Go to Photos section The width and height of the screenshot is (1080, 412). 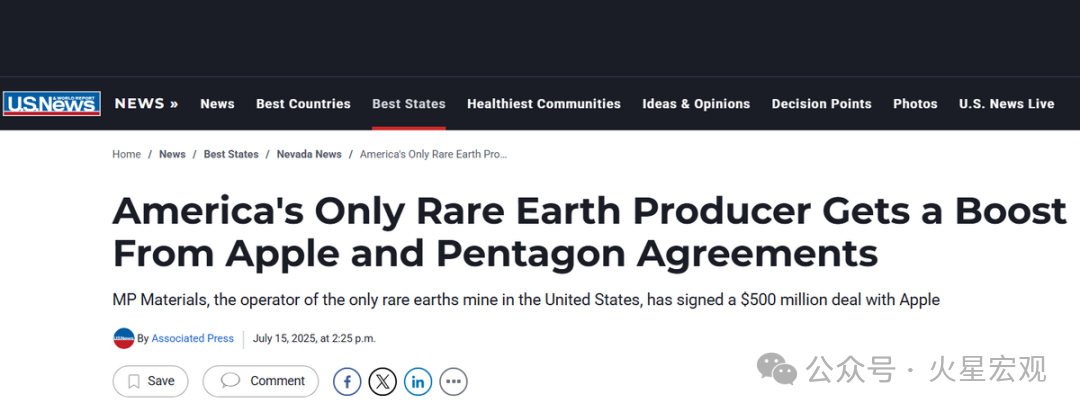(x=915, y=104)
